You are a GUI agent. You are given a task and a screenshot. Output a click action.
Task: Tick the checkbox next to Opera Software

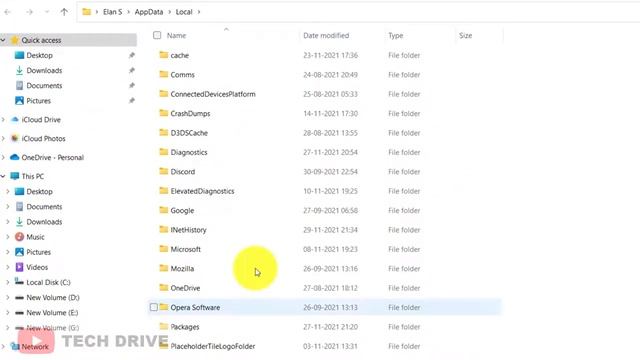pos(153,307)
